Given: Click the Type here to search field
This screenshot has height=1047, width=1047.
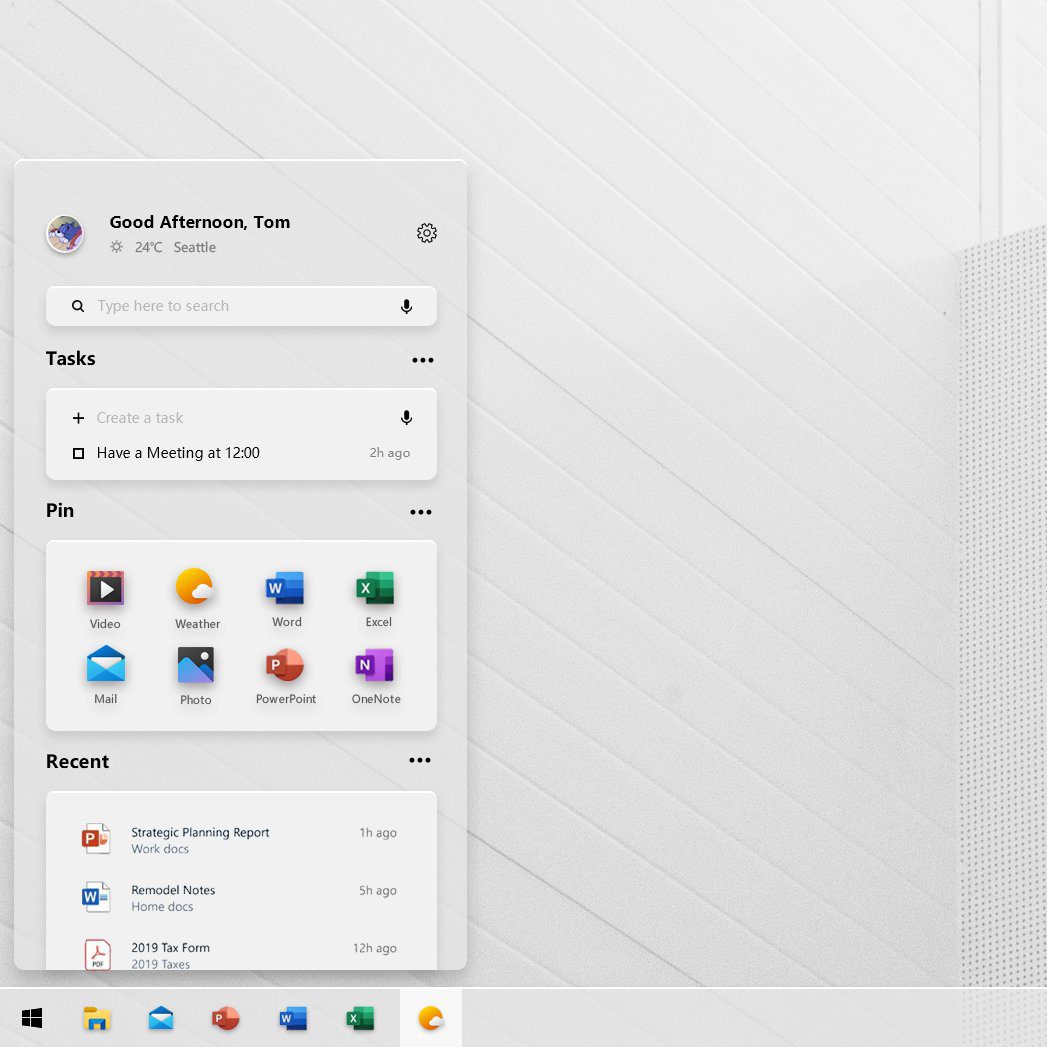Looking at the screenshot, I should (x=241, y=306).
